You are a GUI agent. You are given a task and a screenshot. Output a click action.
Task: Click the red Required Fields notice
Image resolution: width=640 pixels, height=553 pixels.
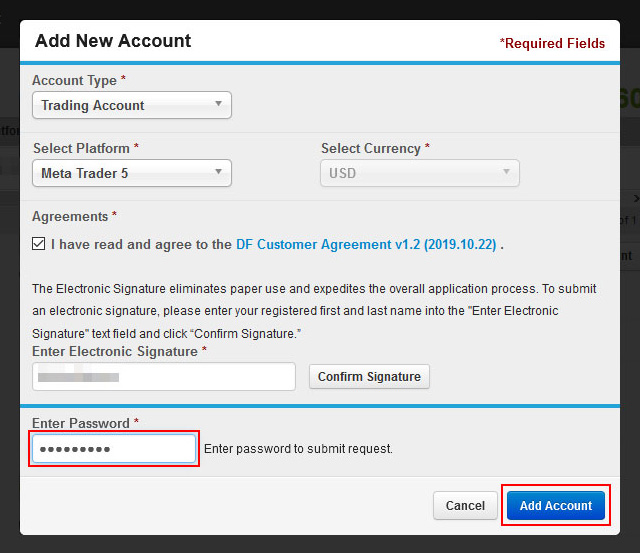(x=552, y=43)
